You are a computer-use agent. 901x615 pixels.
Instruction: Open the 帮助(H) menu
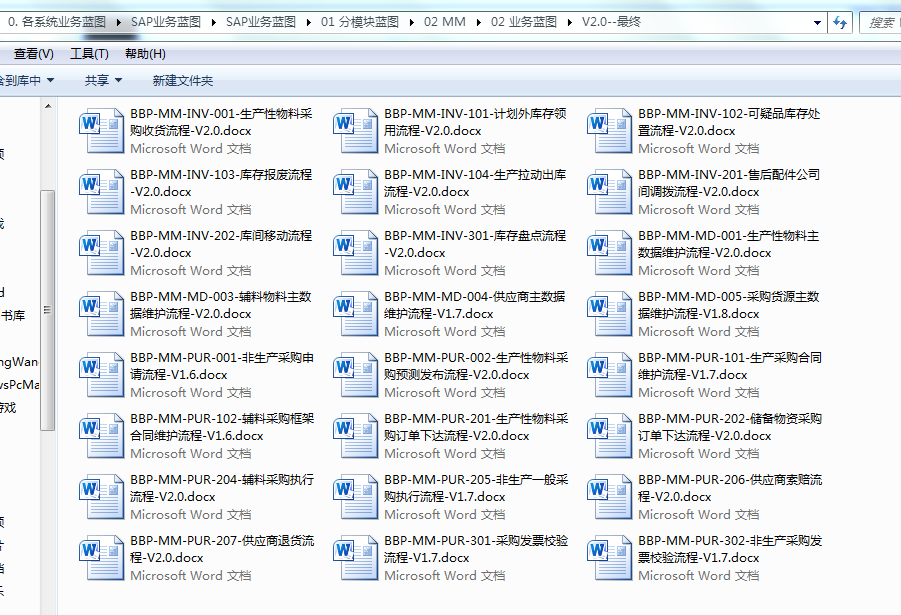coord(145,54)
